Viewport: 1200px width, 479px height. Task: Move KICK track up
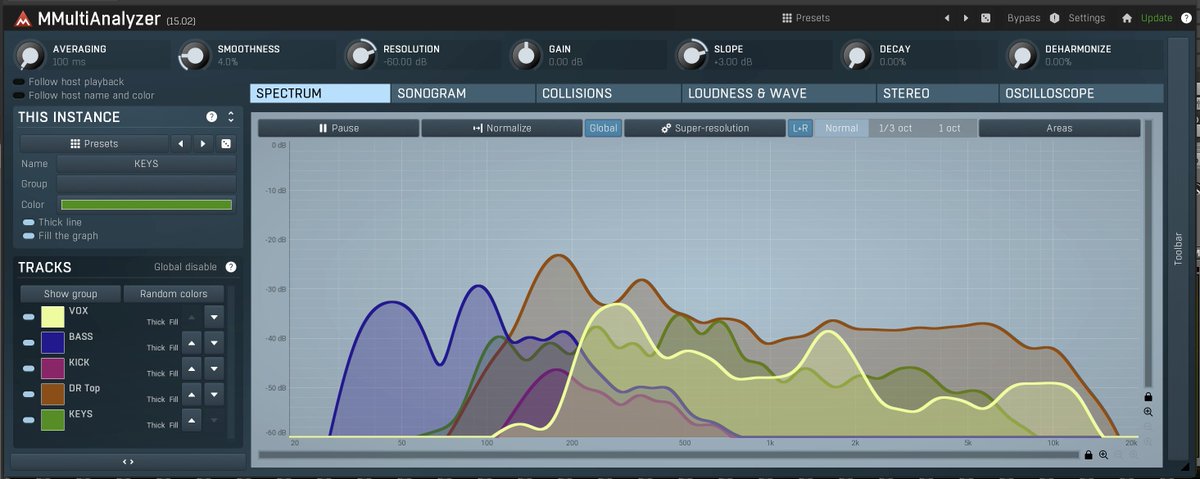coord(192,369)
